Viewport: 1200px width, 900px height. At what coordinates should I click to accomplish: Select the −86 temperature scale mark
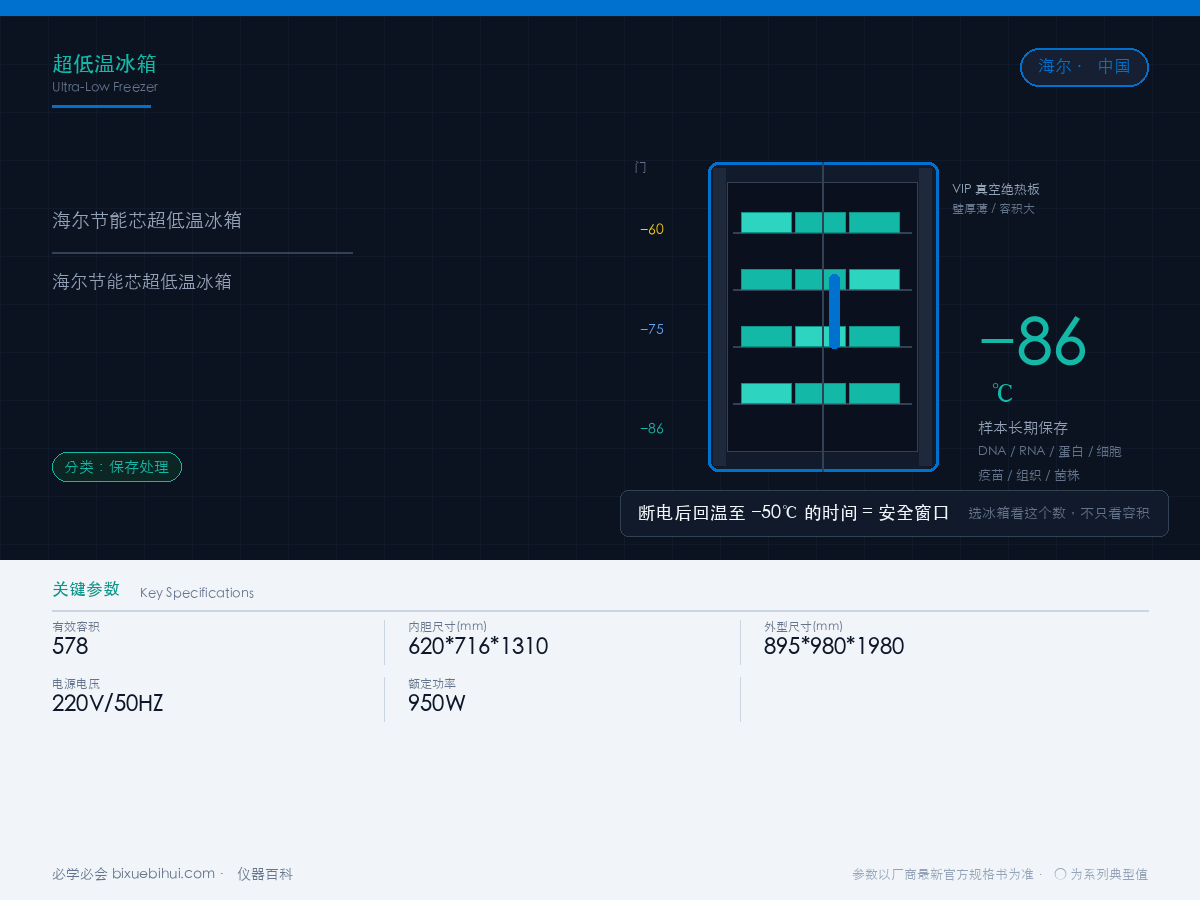click(x=652, y=428)
